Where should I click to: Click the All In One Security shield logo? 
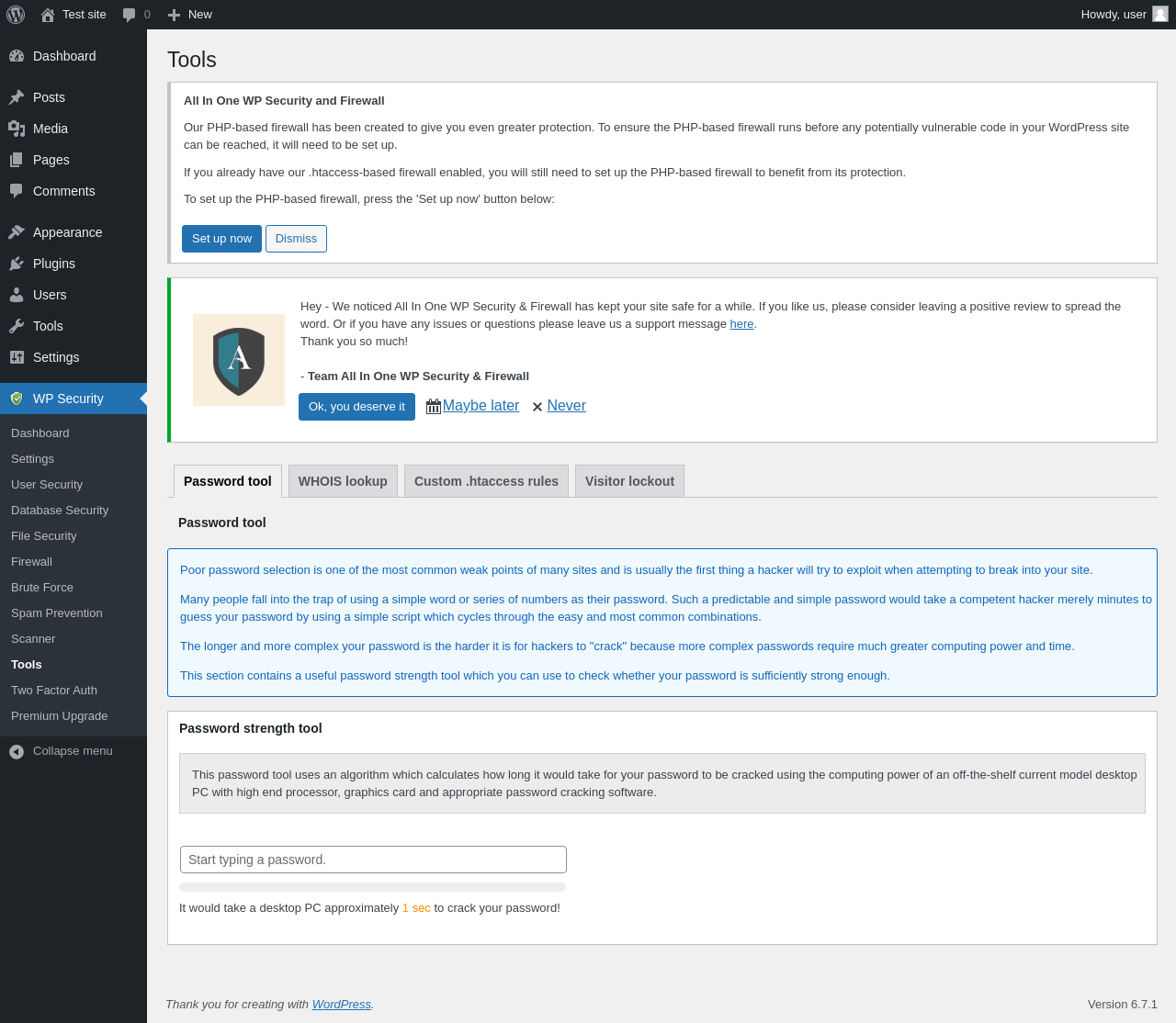pos(239,360)
